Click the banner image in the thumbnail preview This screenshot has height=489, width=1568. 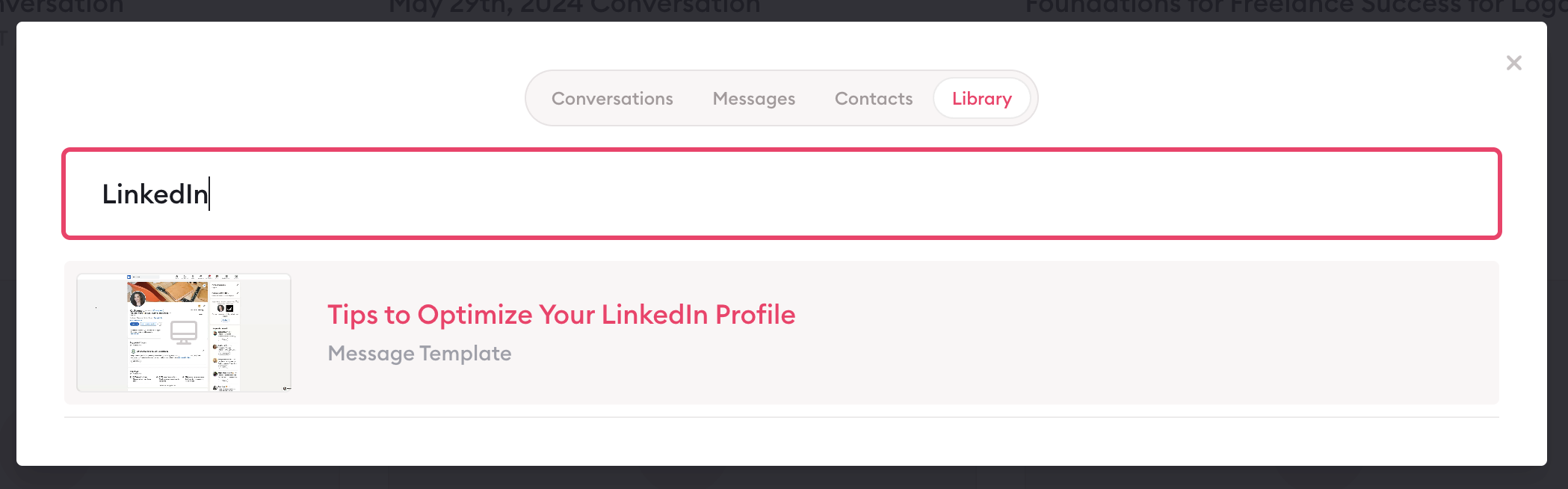(x=167, y=290)
